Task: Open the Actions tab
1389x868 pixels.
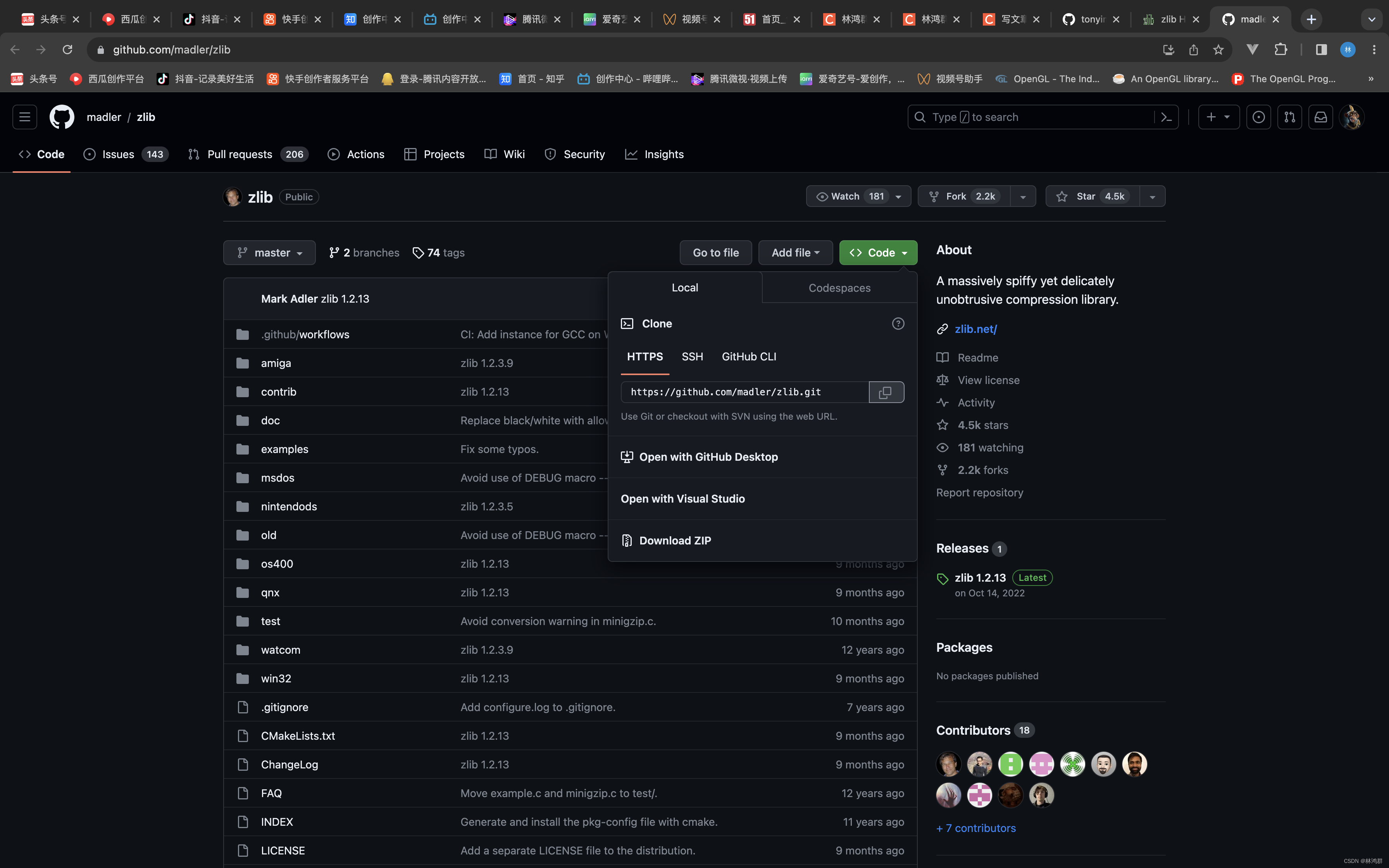Action: (x=356, y=155)
